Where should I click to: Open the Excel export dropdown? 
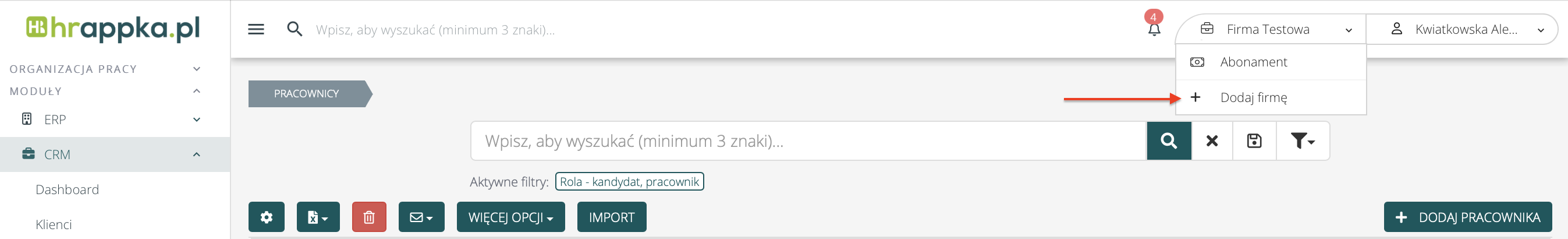pos(318,217)
